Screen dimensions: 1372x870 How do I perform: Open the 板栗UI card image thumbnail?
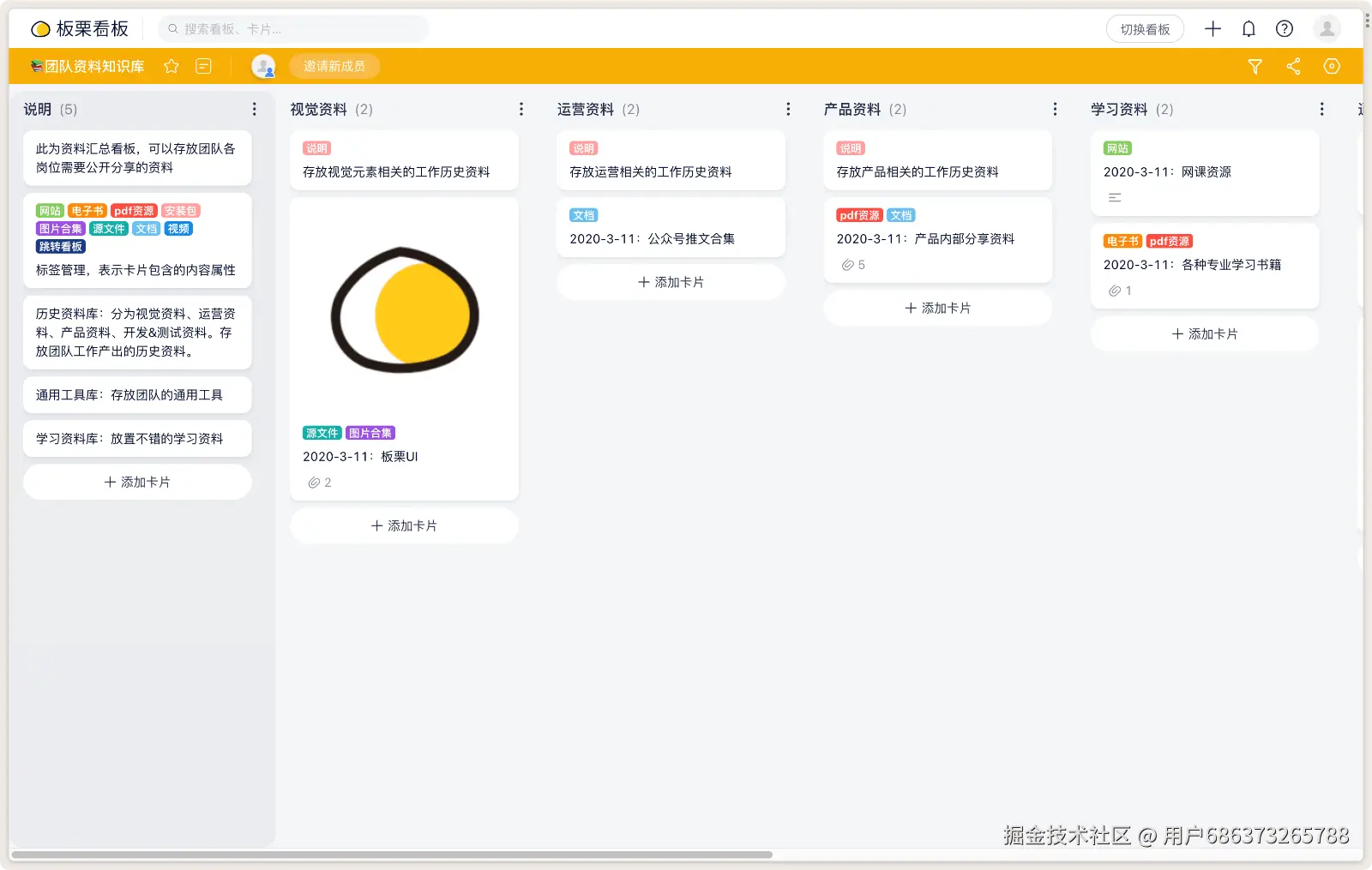coord(405,309)
